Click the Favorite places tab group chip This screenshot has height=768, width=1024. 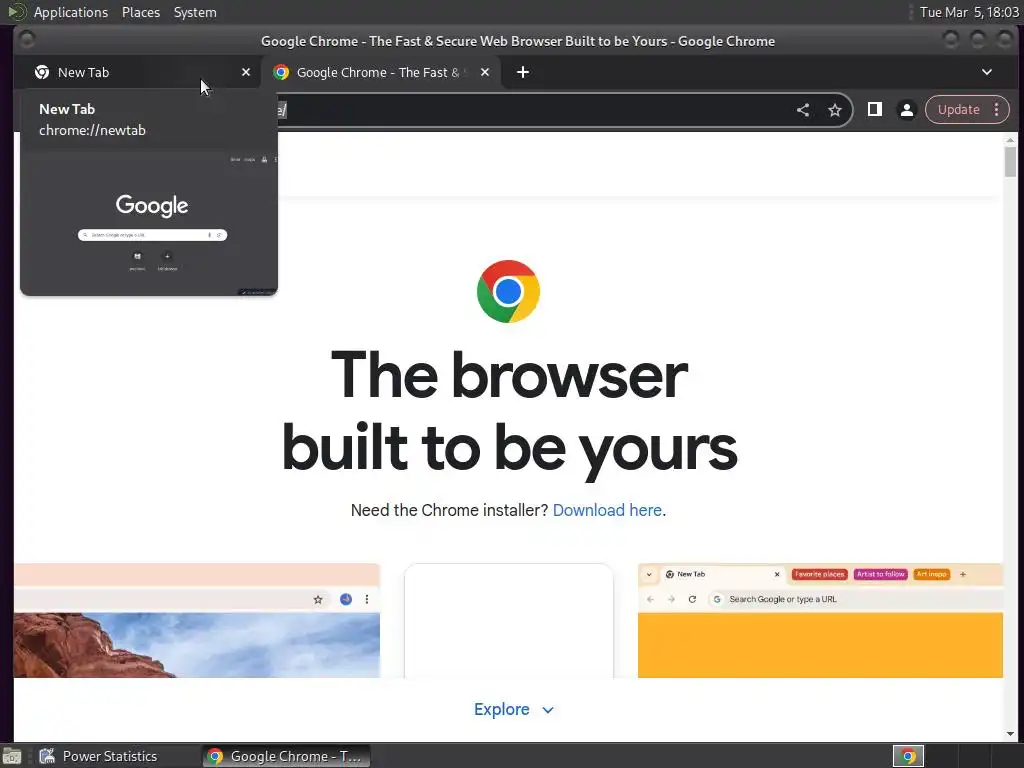pos(820,574)
